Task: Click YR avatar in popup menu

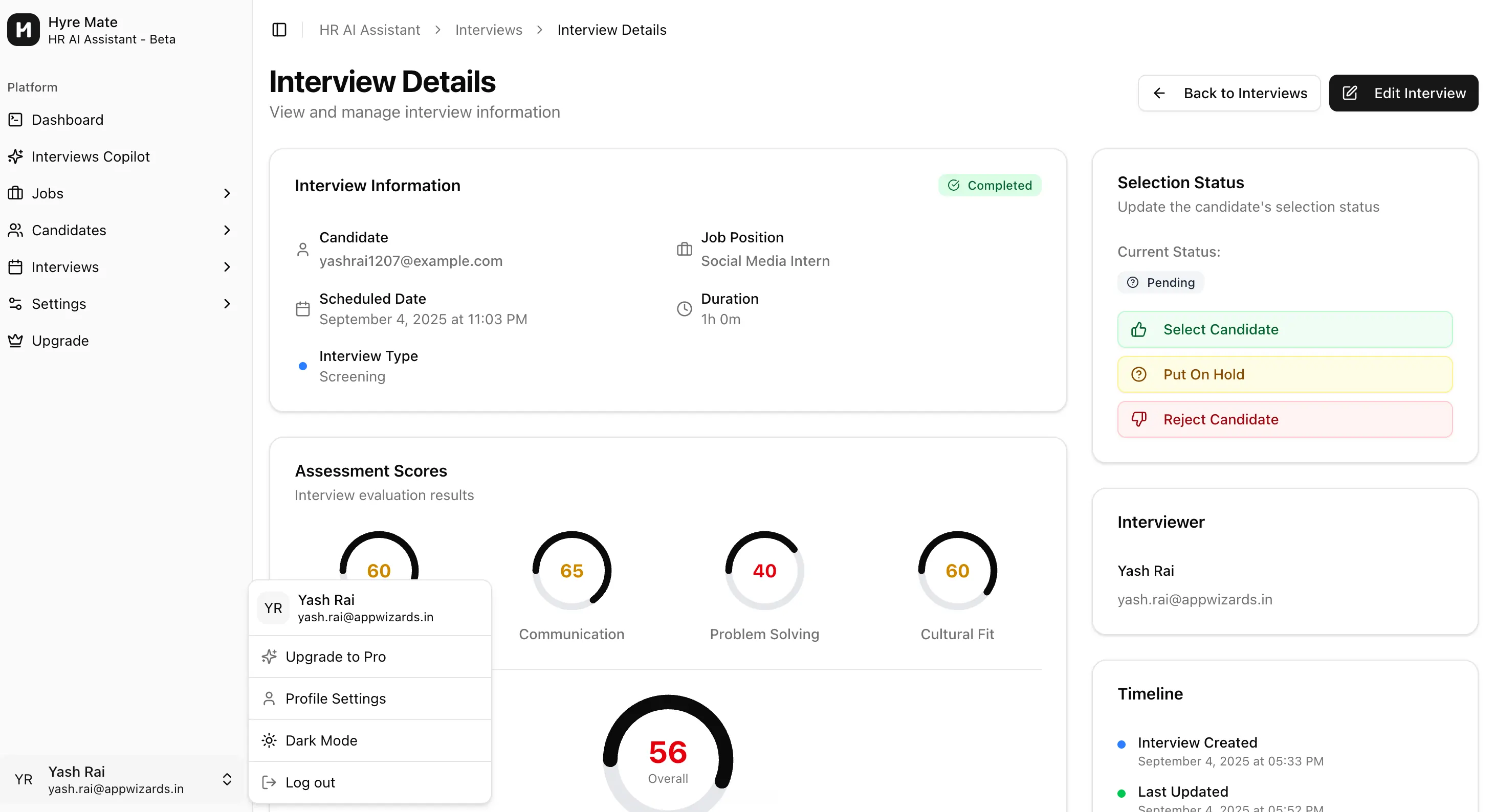Action: pyautogui.click(x=273, y=608)
